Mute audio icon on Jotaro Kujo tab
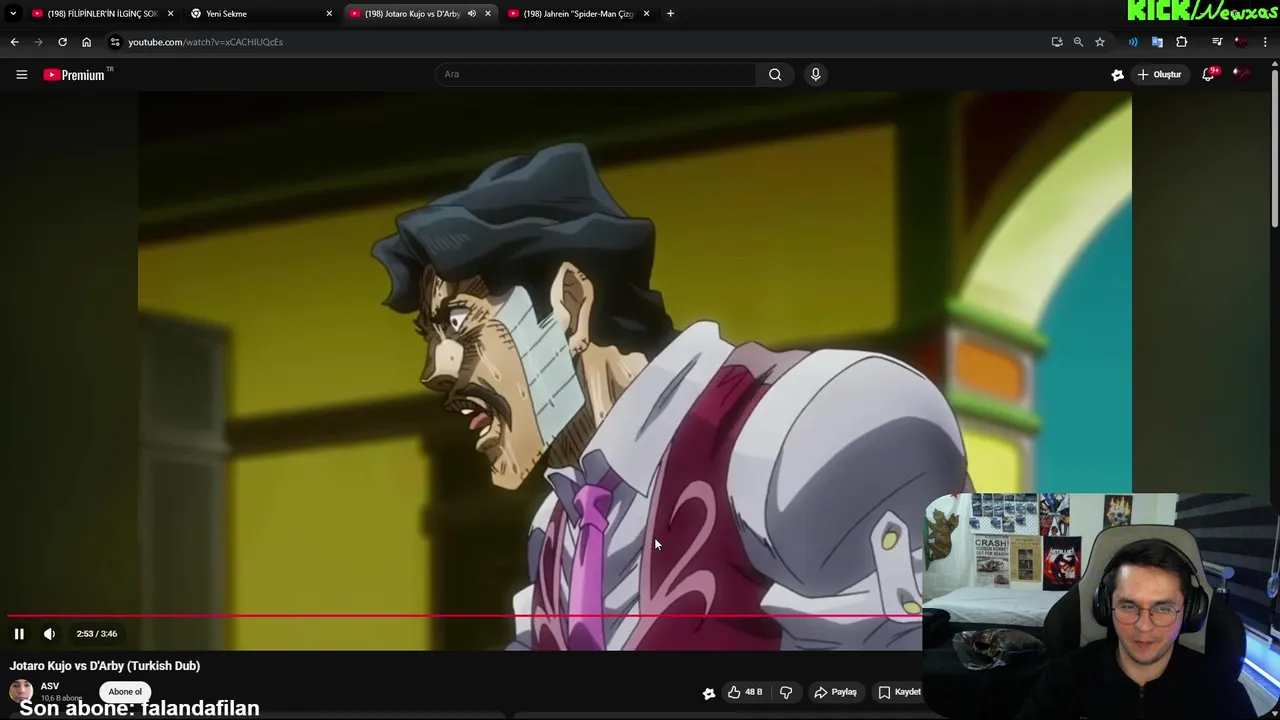 point(472,14)
